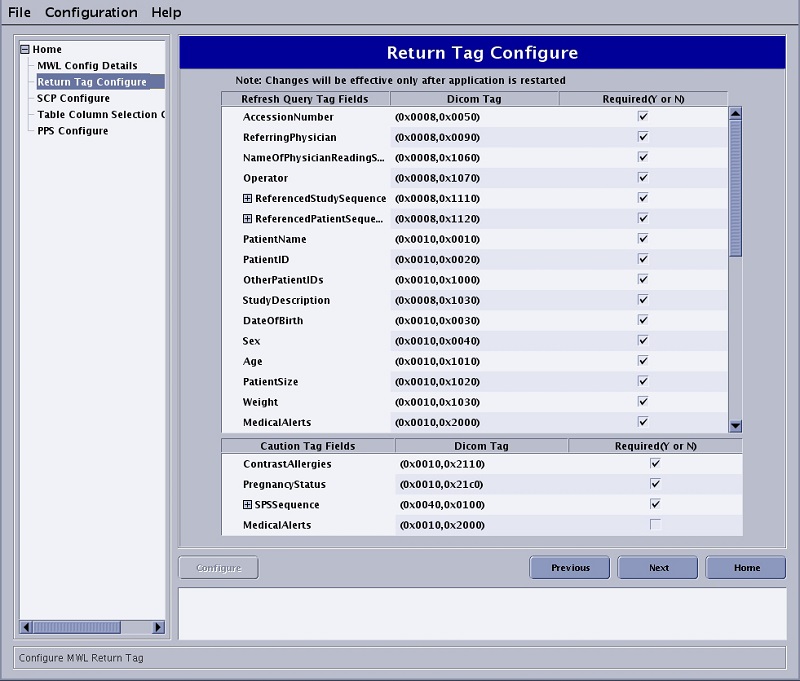Viewport: 800px width, 681px height.
Task: Open SCP Configure from sidebar tree
Action: click(x=73, y=98)
